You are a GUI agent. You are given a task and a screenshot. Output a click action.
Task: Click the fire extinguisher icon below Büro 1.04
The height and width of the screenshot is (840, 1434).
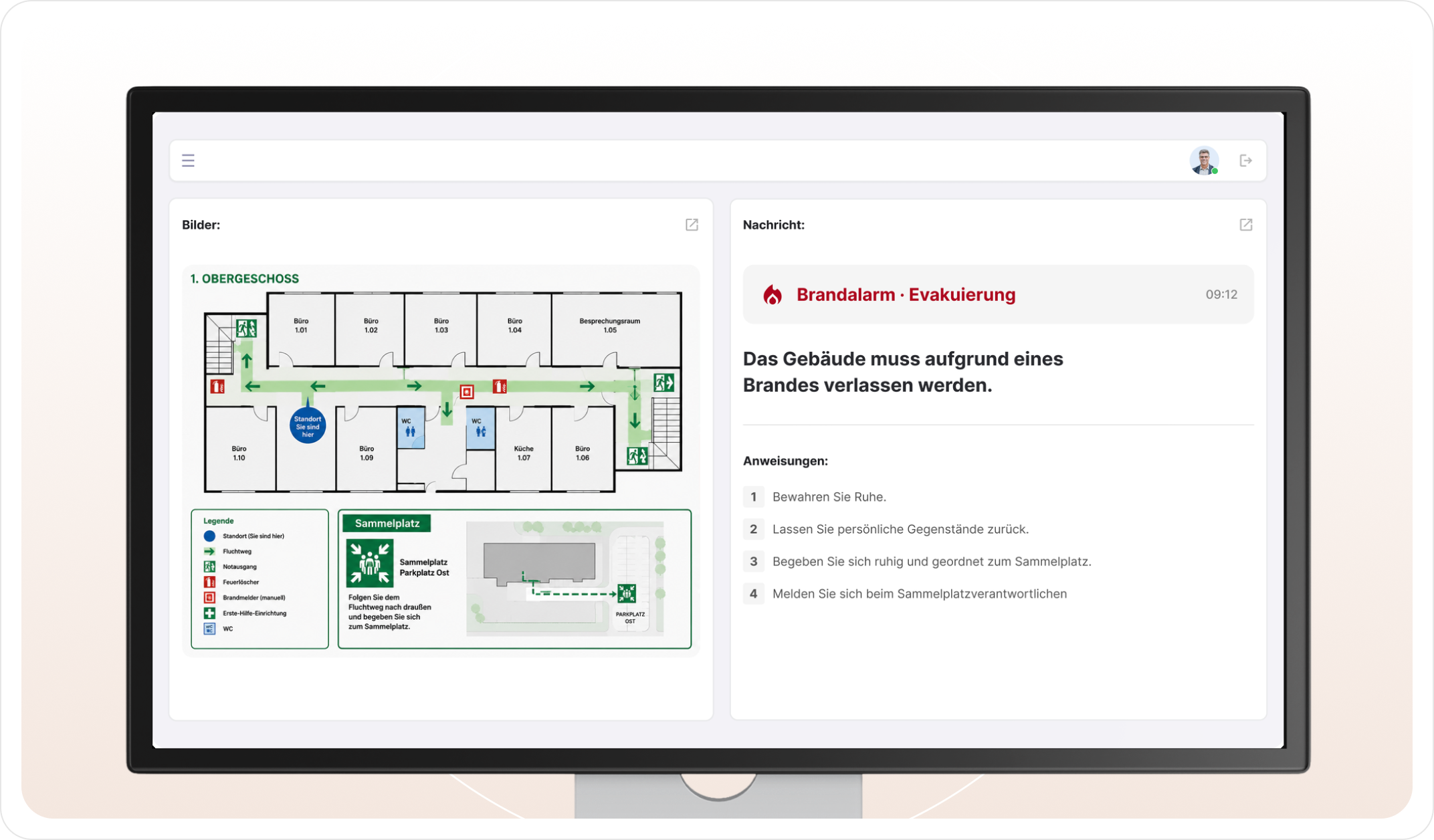(500, 386)
